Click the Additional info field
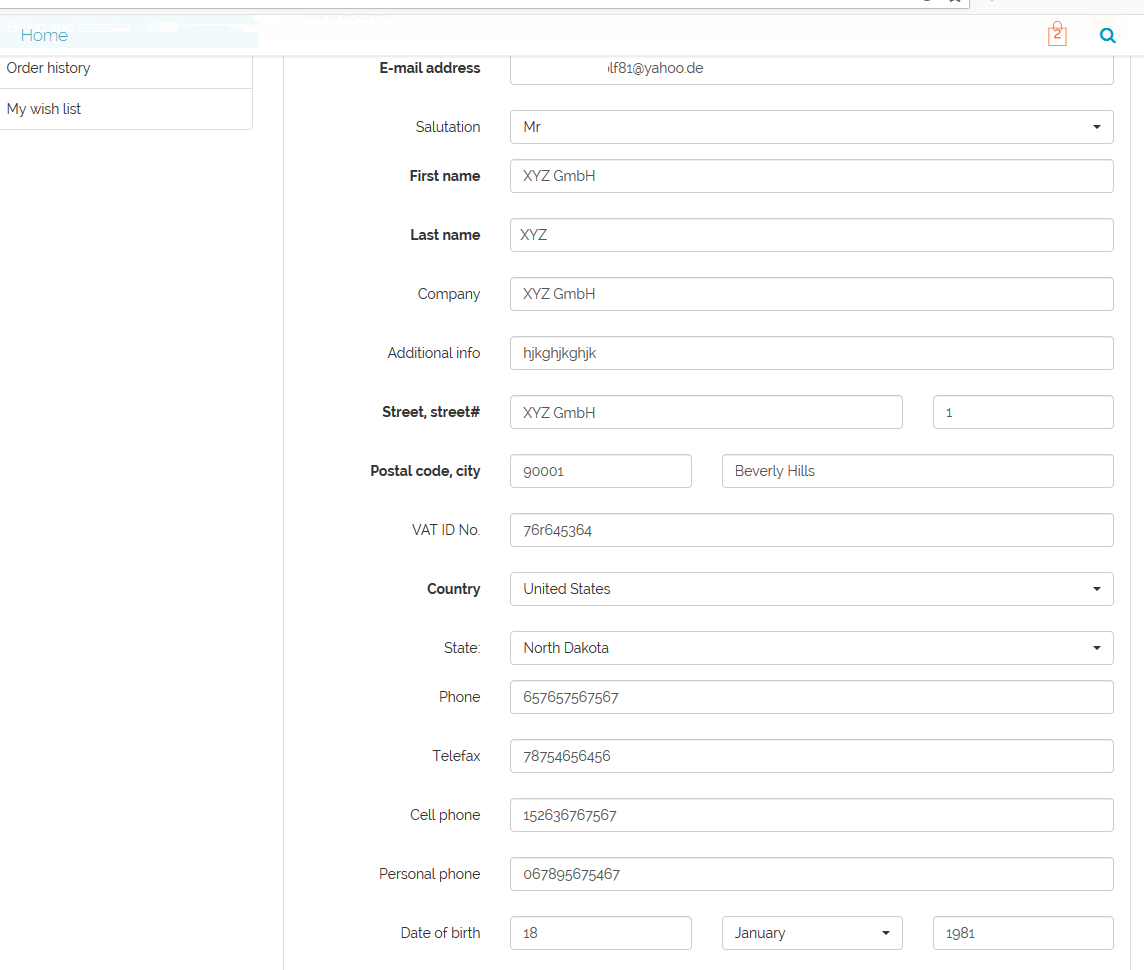The height and width of the screenshot is (970, 1144). 811,353
